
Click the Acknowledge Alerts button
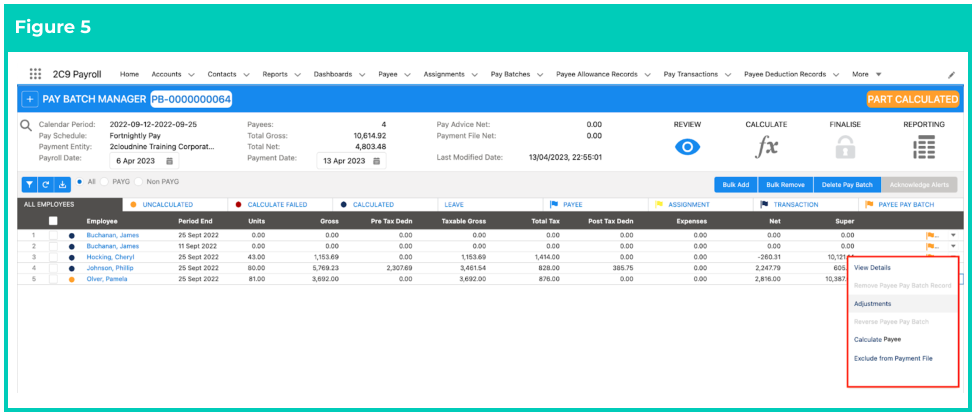pos(919,184)
